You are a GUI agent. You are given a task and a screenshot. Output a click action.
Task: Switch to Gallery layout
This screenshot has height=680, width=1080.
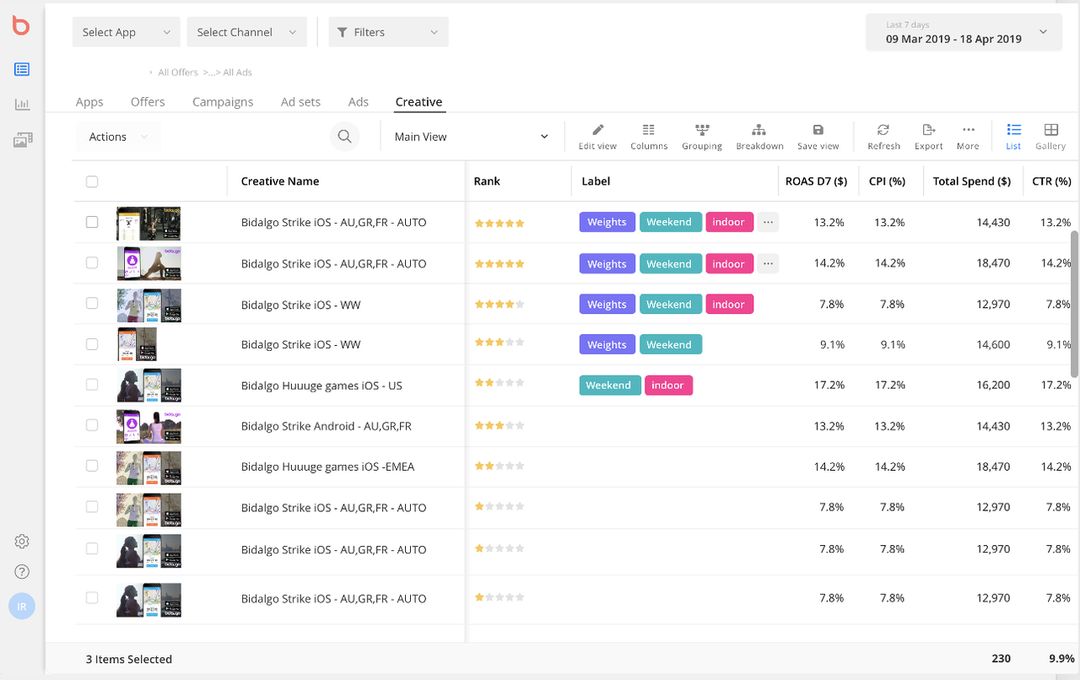pyautogui.click(x=1050, y=136)
